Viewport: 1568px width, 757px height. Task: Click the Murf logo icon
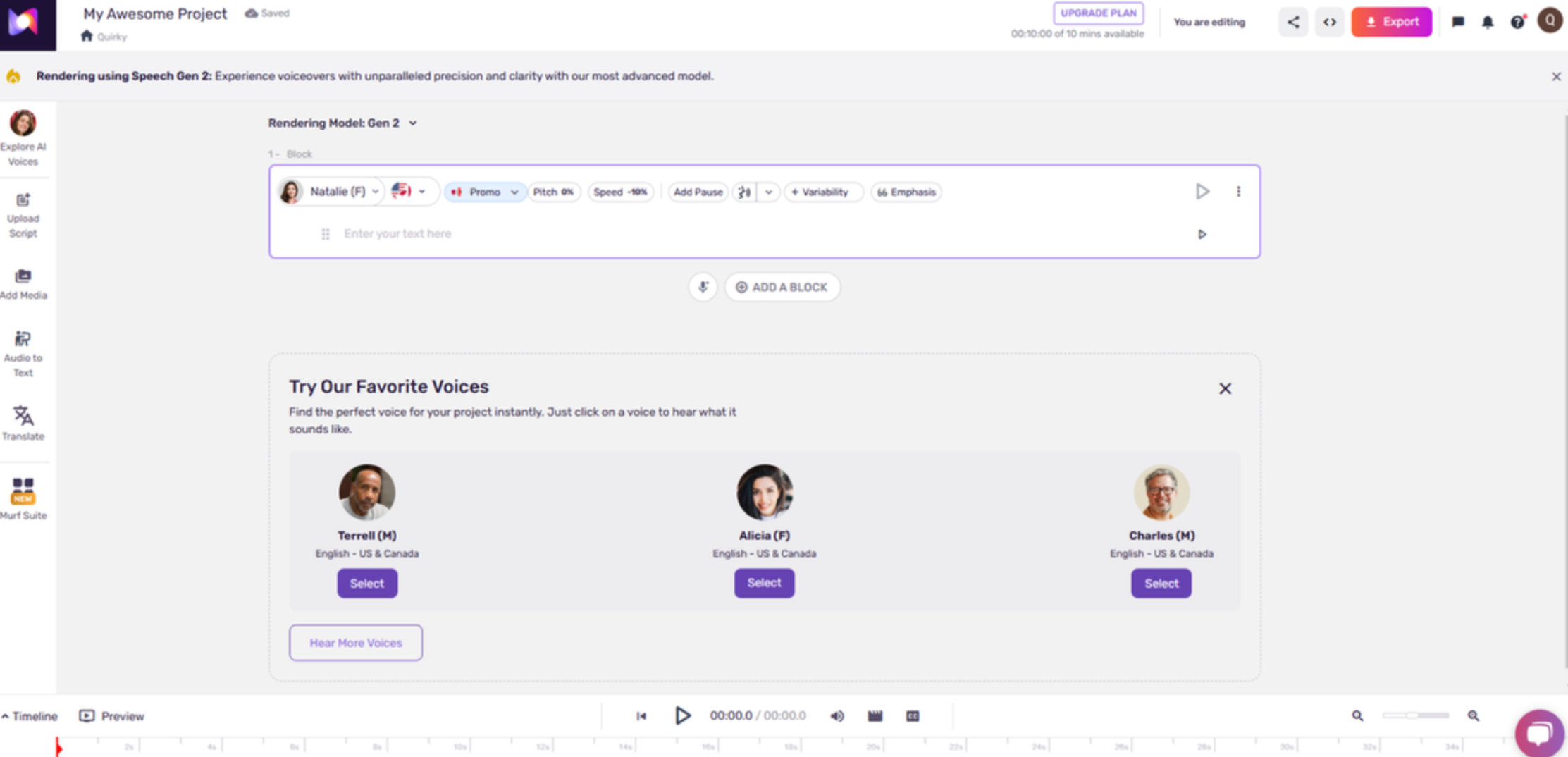coord(25,23)
